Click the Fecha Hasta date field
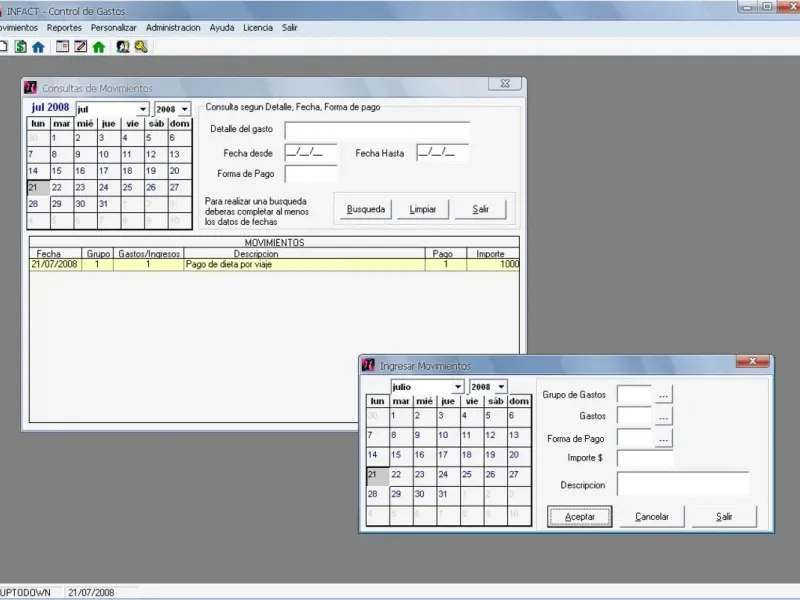 click(x=443, y=153)
